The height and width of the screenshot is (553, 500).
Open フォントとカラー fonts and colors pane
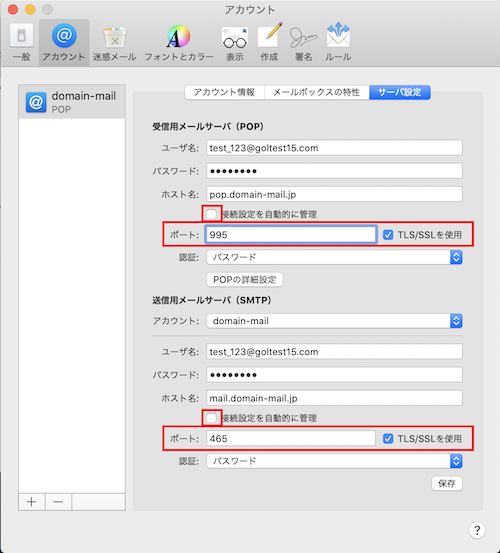tap(179, 42)
